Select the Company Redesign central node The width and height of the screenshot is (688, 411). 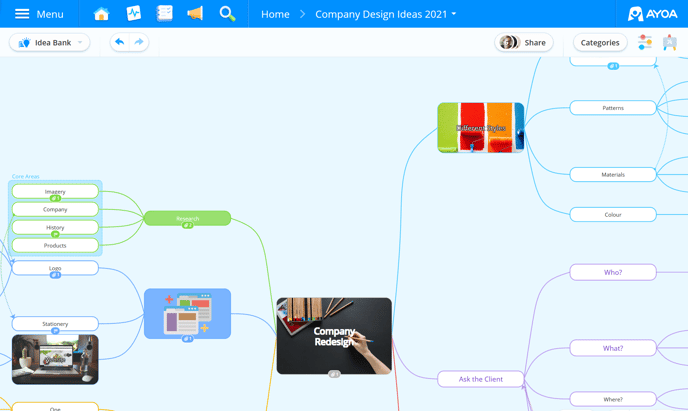tap(334, 336)
